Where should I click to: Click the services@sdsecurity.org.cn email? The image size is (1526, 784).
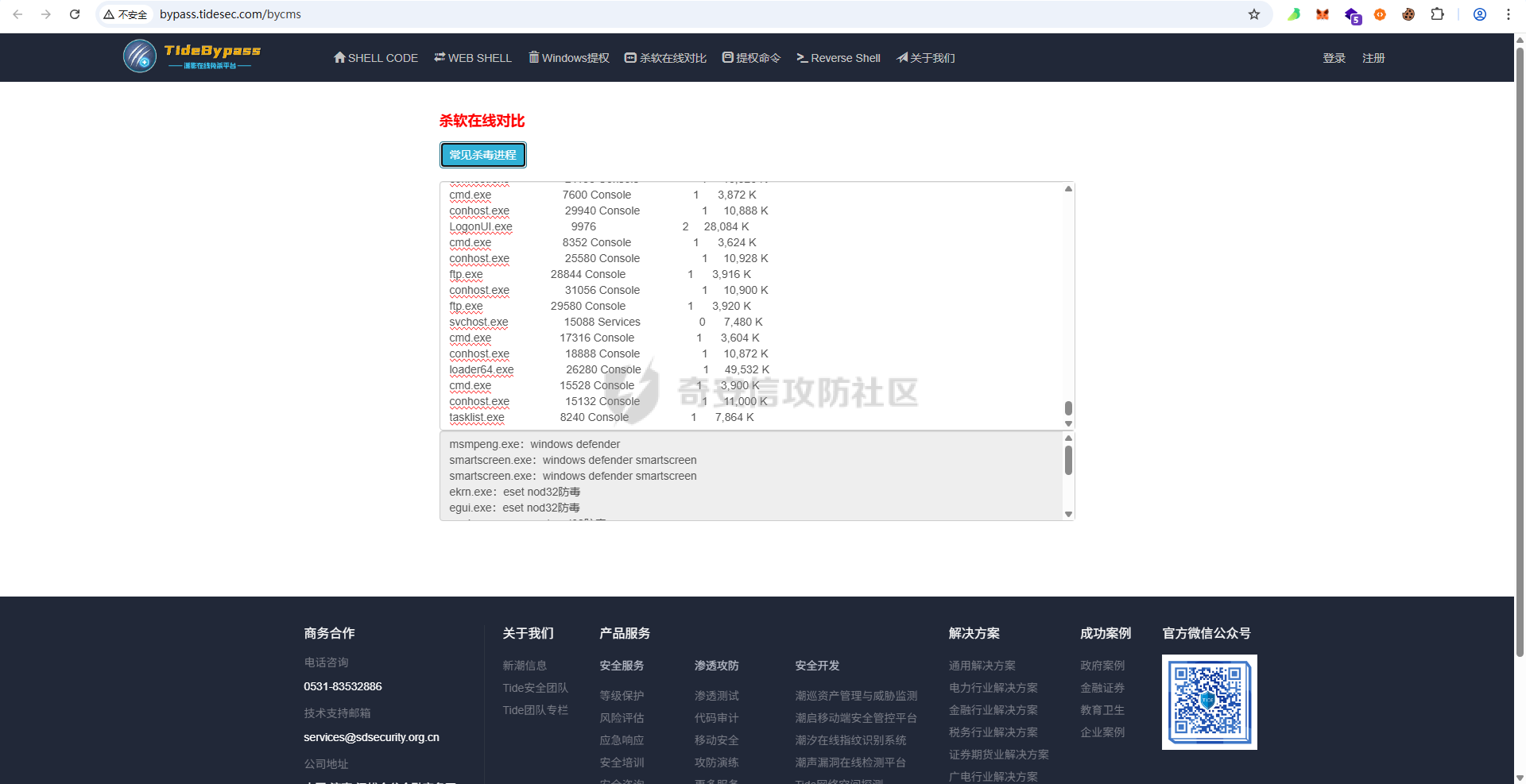click(x=371, y=737)
